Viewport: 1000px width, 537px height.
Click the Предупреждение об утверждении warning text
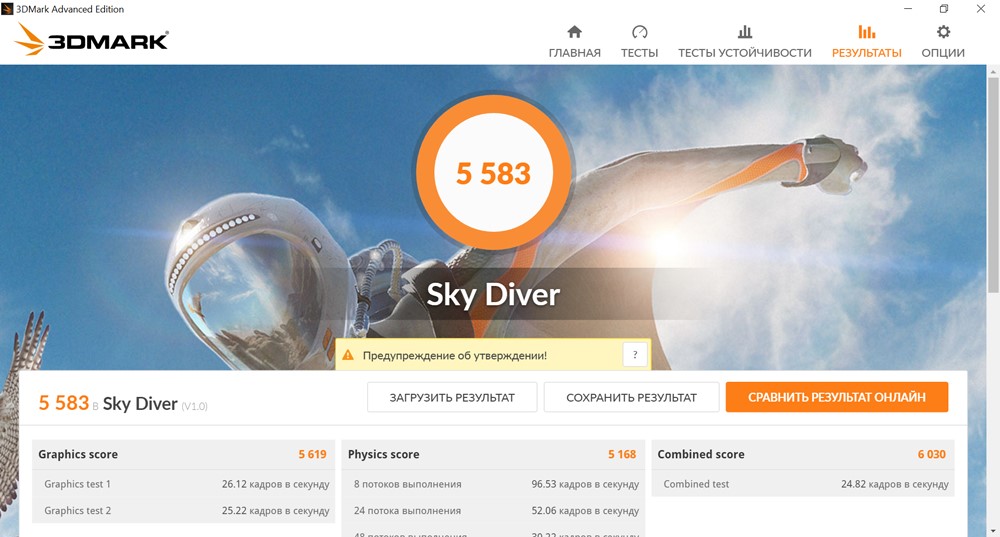click(455, 355)
